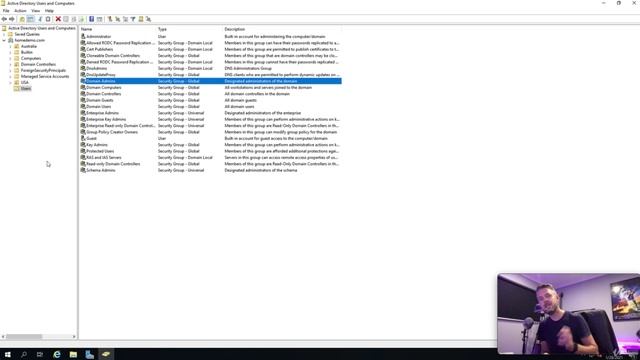Select the Schema Admins group row
Viewport: 640px width, 360px height.
(x=211, y=170)
